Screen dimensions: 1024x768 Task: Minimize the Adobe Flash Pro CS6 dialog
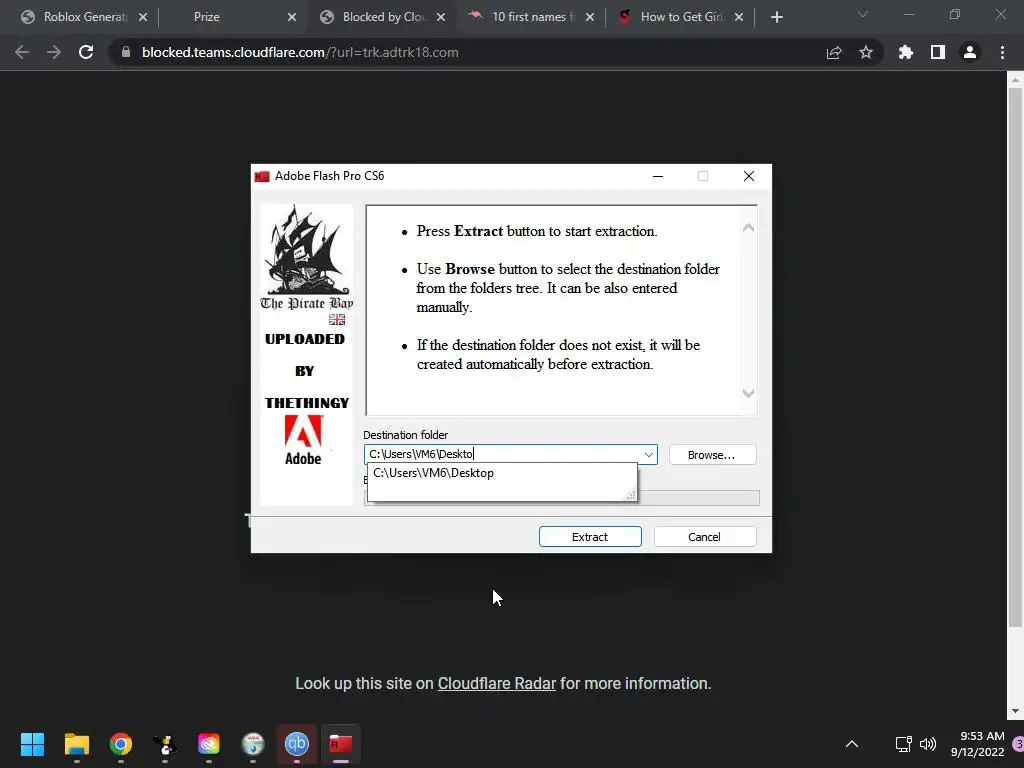click(x=658, y=176)
